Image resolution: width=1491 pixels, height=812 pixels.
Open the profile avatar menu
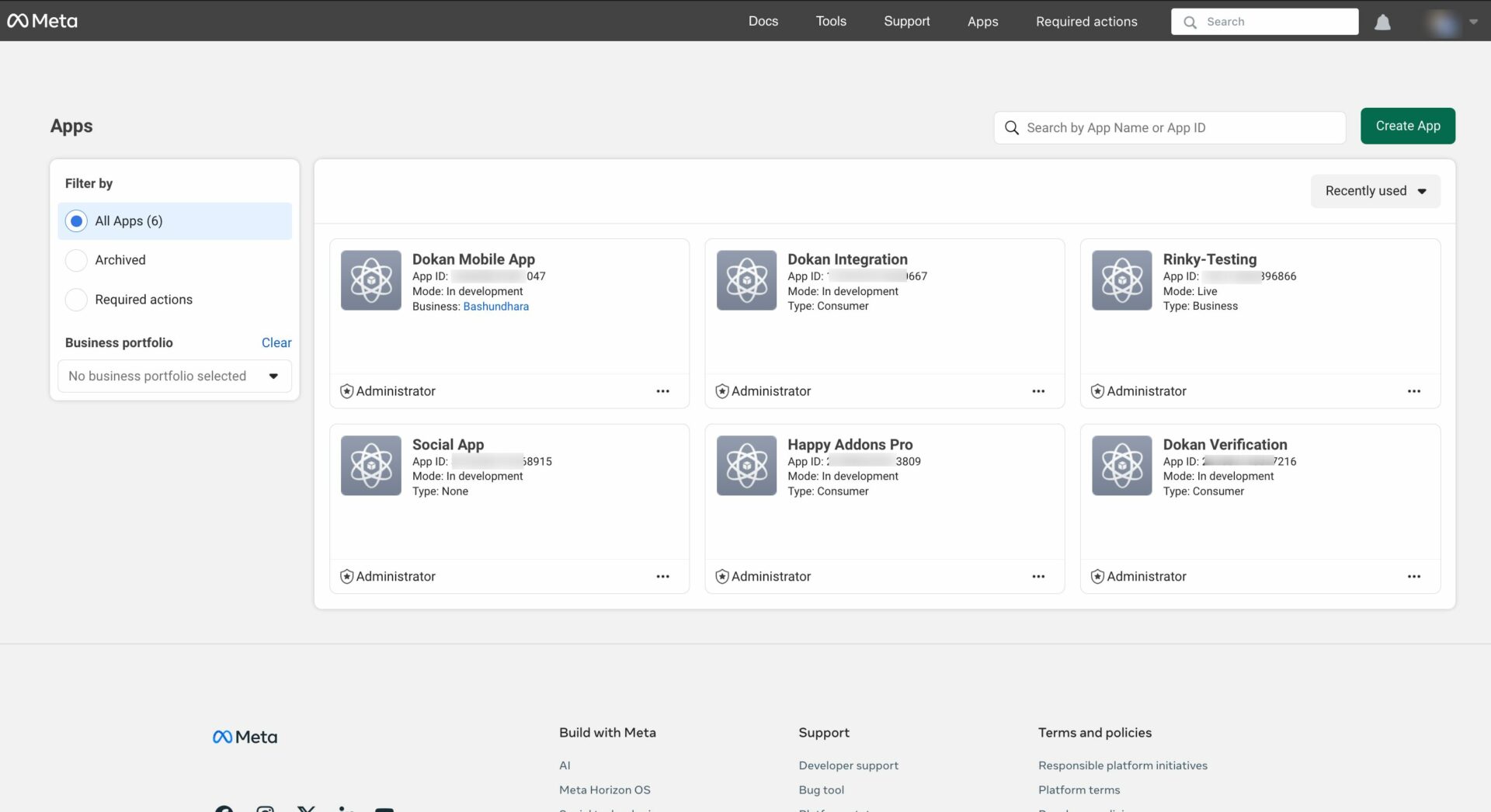(1444, 22)
